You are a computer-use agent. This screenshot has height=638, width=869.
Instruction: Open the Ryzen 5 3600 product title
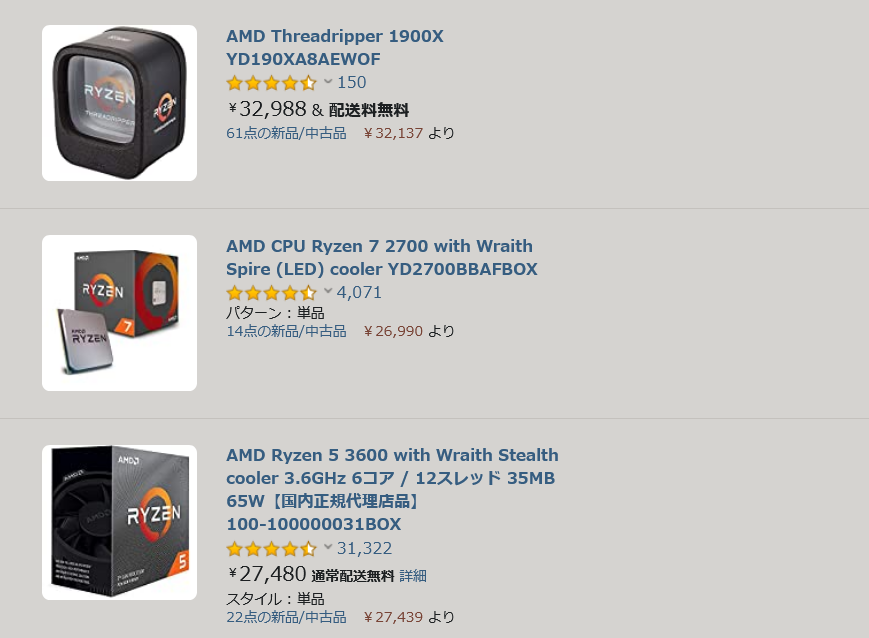392,489
